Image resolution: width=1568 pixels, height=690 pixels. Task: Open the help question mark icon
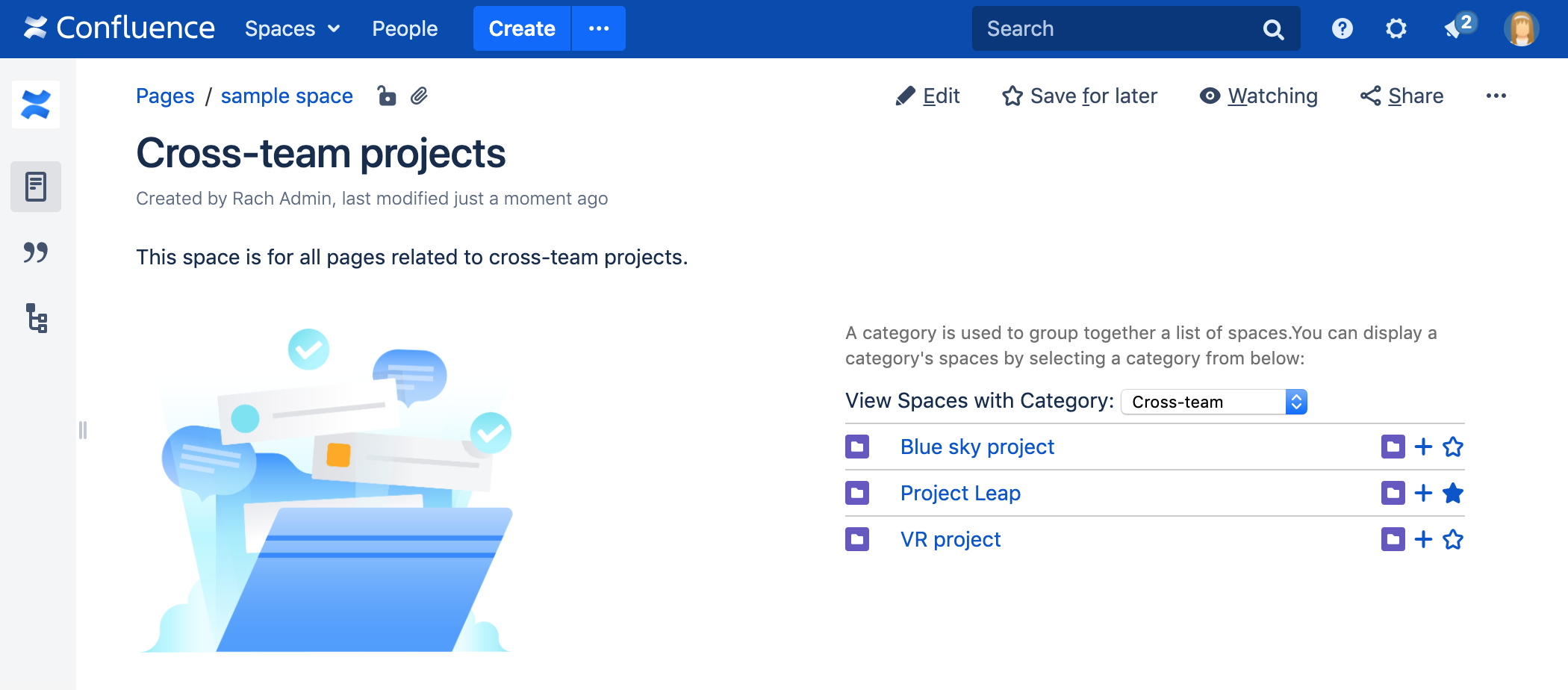(1342, 29)
